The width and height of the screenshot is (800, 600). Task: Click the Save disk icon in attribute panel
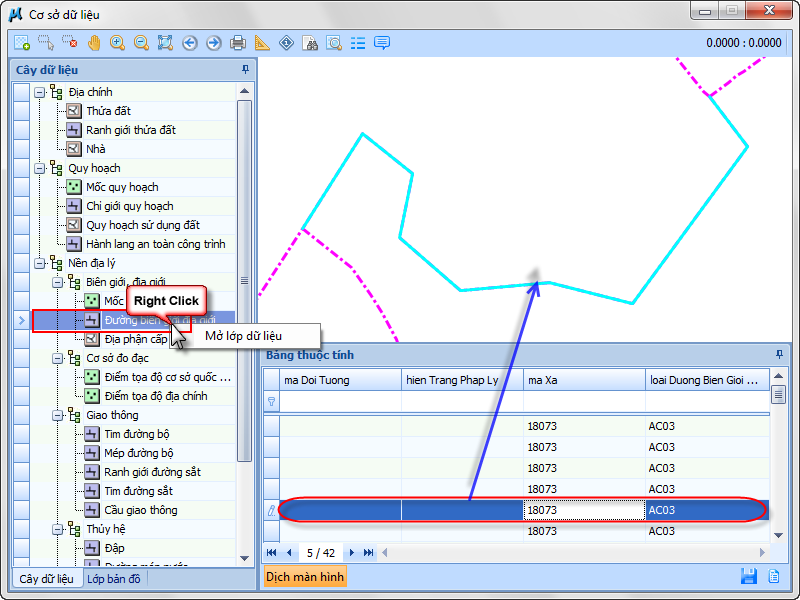coord(748,576)
